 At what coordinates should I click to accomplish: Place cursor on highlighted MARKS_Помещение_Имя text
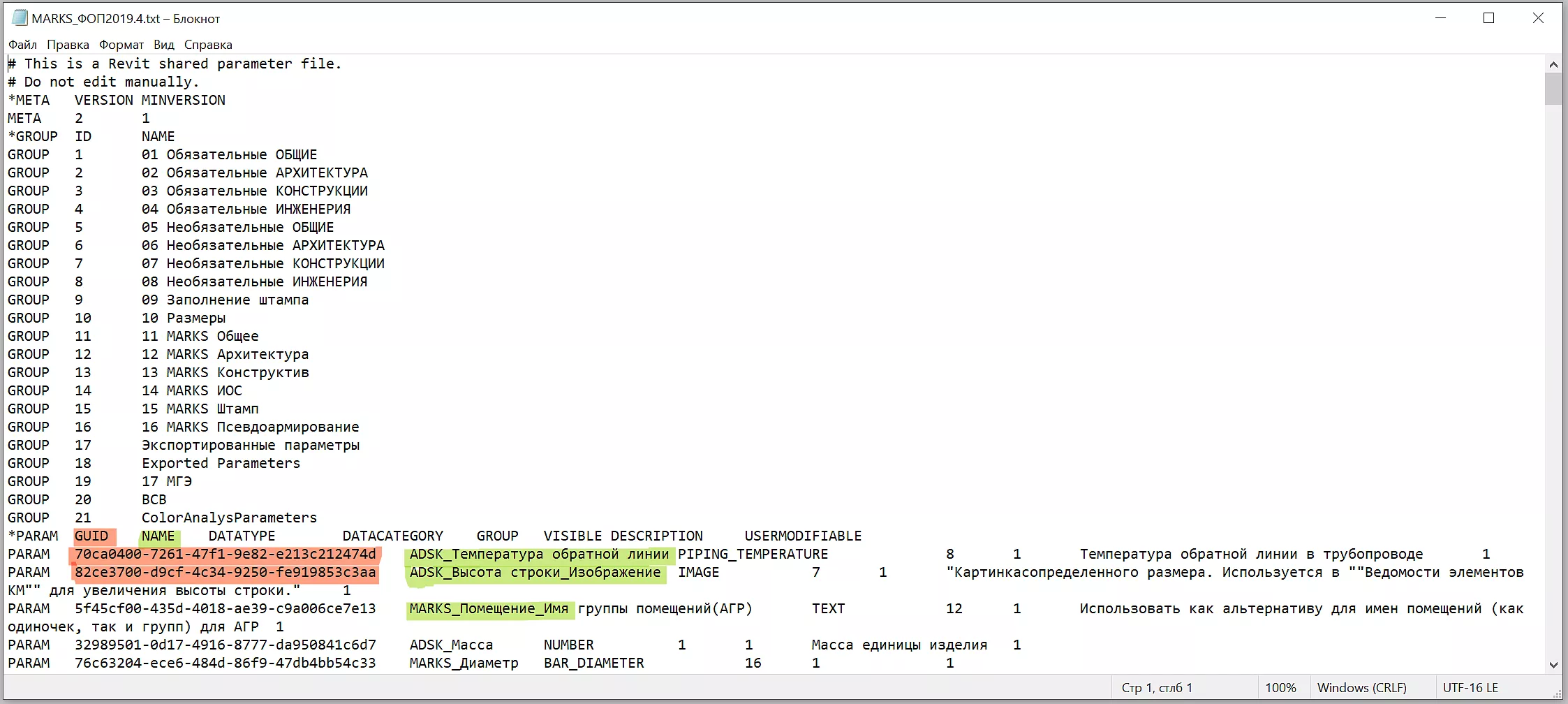click(x=489, y=609)
